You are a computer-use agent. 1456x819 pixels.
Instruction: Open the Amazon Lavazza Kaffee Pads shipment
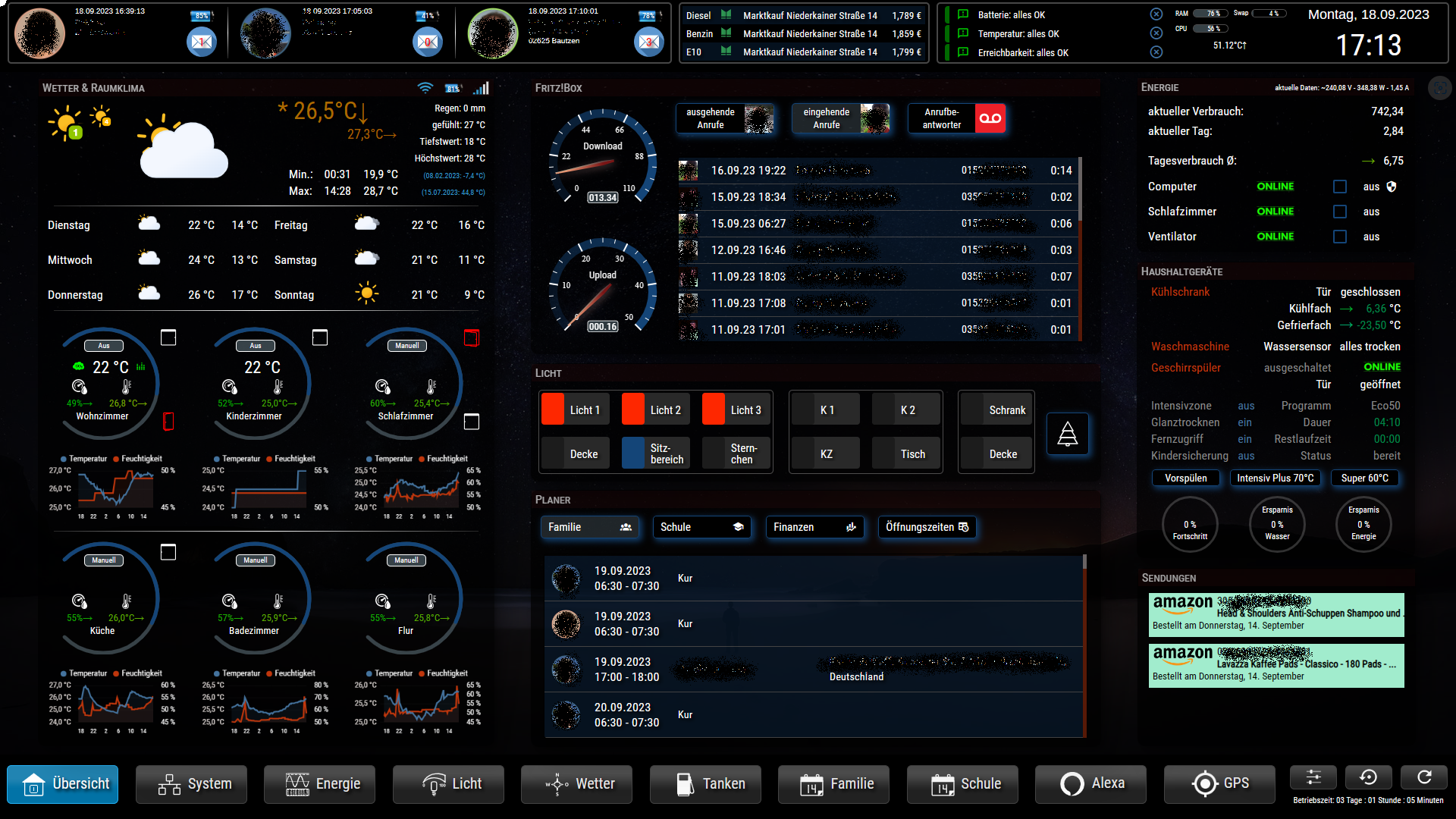1276,666
